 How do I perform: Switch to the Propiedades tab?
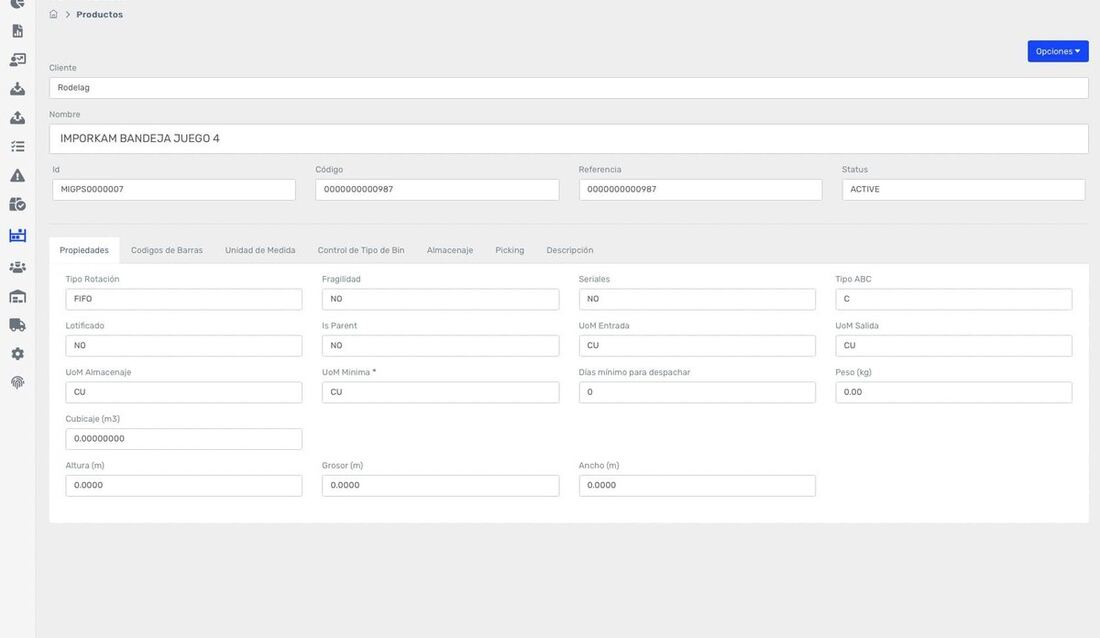[84, 251]
